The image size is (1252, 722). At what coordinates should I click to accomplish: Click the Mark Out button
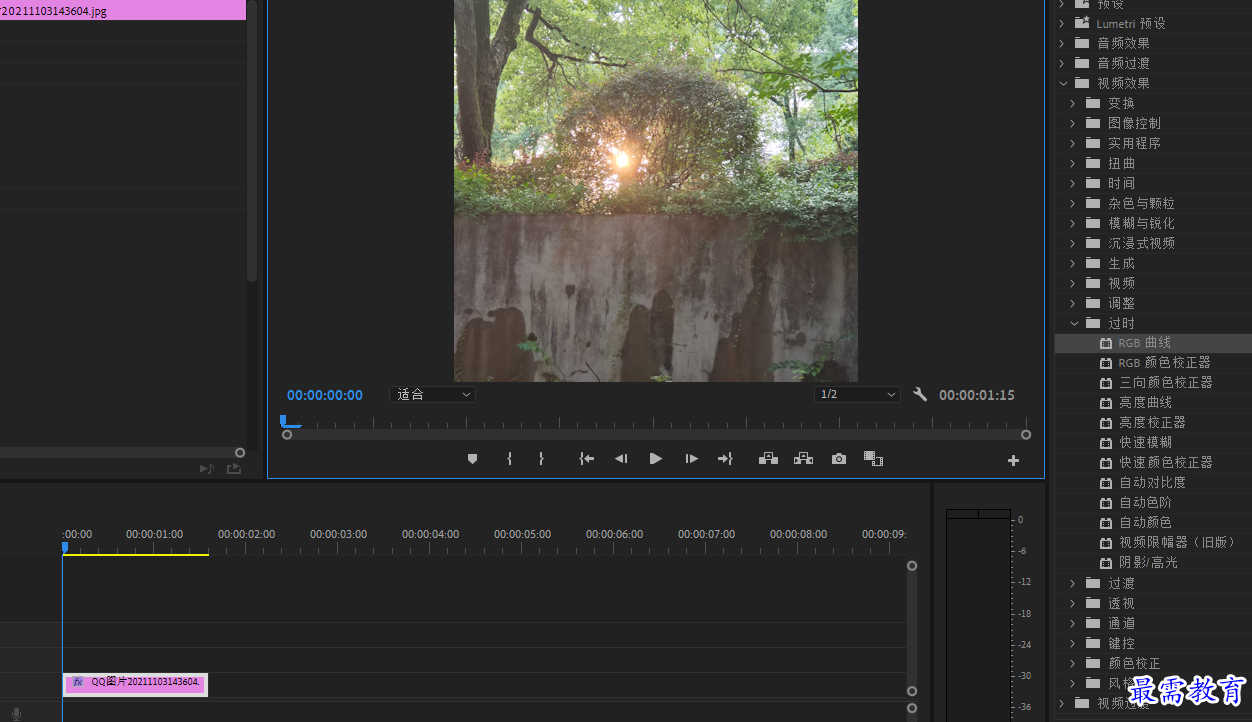coord(541,459)
